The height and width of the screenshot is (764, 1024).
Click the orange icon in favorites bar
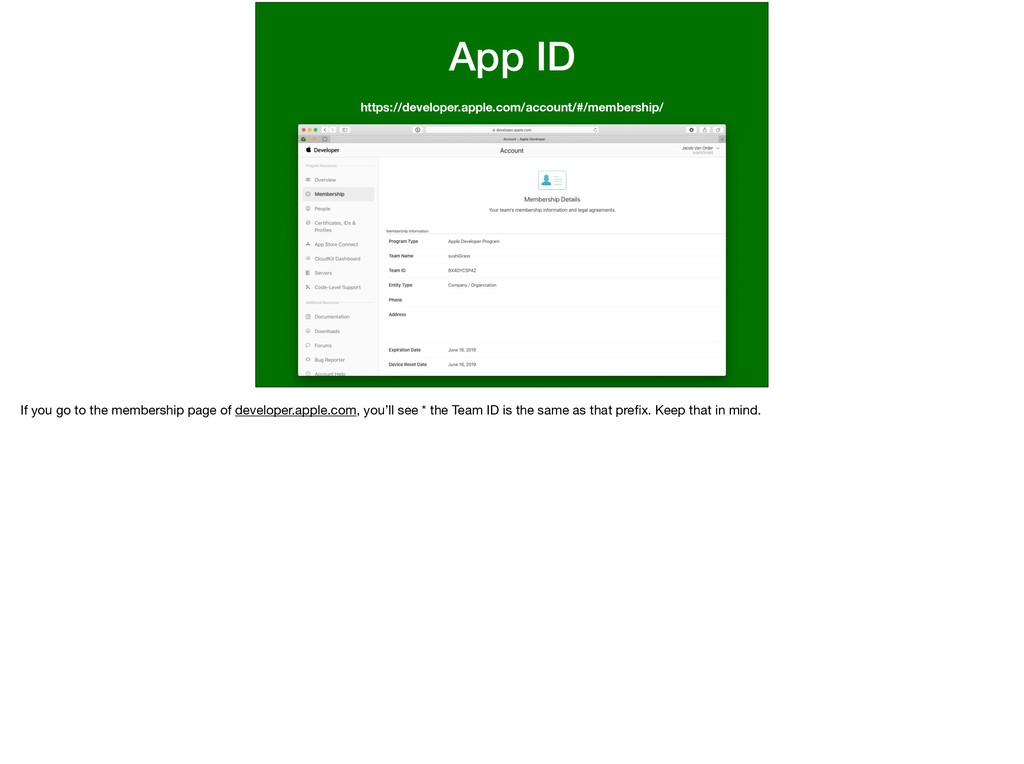[x=314, y=139]
